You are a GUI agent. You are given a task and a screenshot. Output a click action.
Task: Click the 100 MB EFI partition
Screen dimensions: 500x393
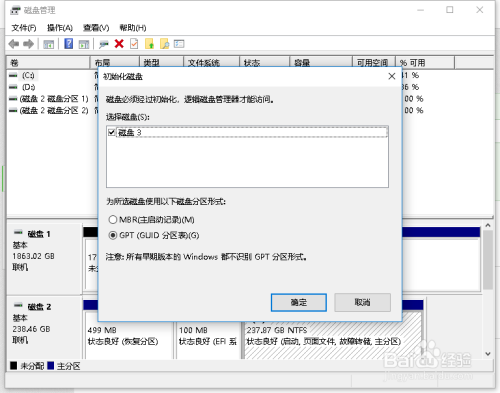(x=208, y=336)
